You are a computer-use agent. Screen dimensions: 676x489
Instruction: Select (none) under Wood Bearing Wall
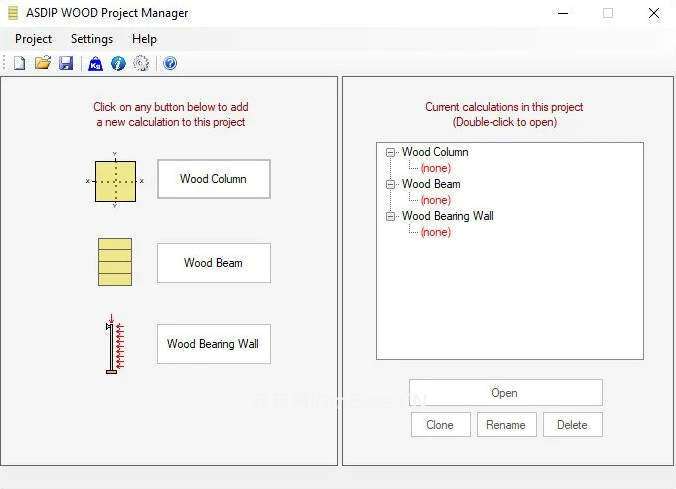point(436,232)
